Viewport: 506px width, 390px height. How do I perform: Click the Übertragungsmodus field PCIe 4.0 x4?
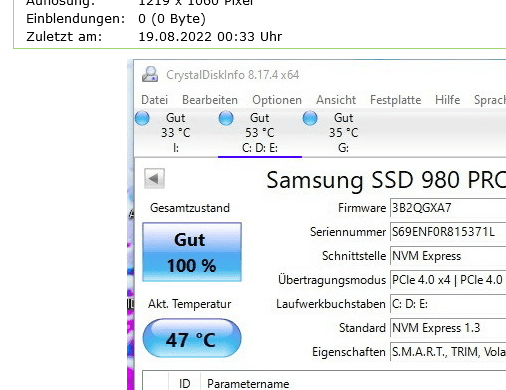pos(448,280)
